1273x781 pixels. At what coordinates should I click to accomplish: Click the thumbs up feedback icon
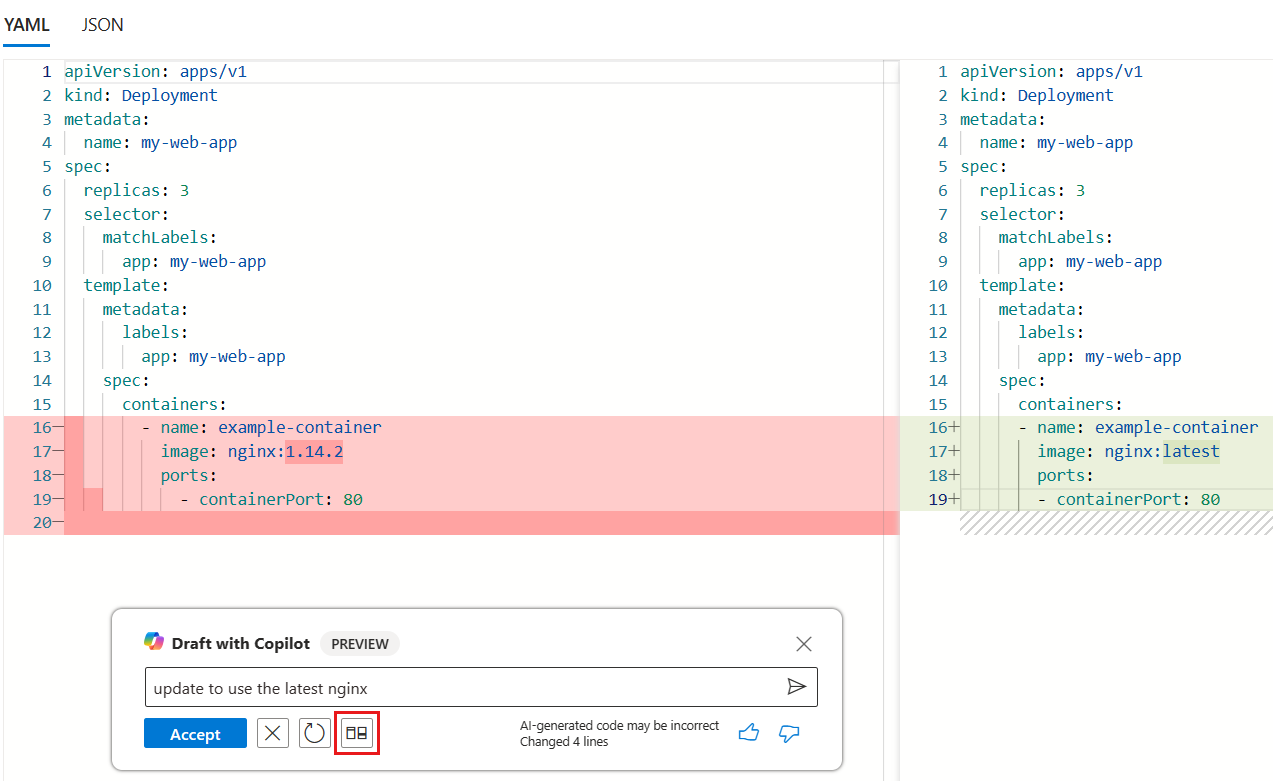coord(749,734)
